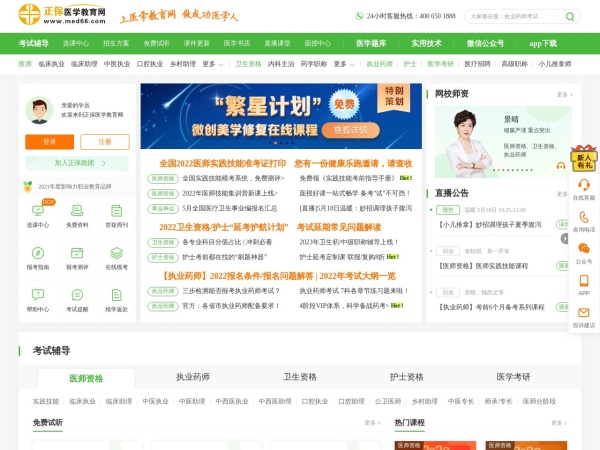Expand the first 更多 dropdown after 乡村助理
The height and width of the screenshot is (450, 600).
click(x=212, y=63)
